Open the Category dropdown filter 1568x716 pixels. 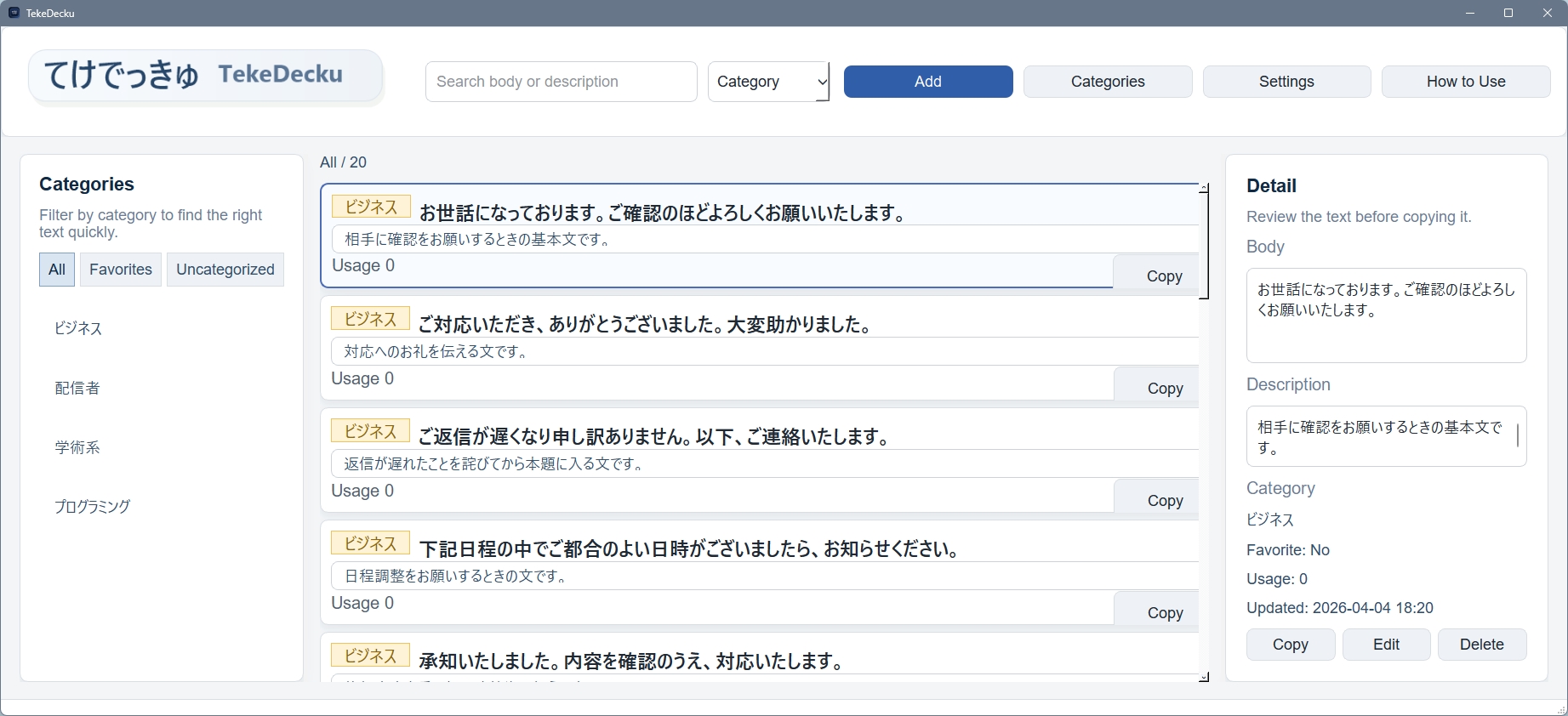click(x=768, y=82)
